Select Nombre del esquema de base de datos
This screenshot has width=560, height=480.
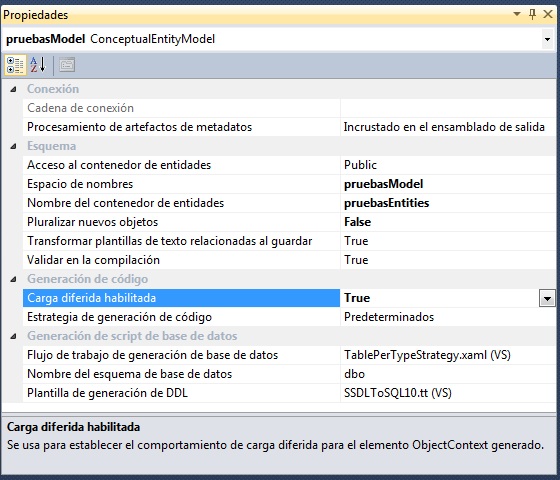pos(181,374)
